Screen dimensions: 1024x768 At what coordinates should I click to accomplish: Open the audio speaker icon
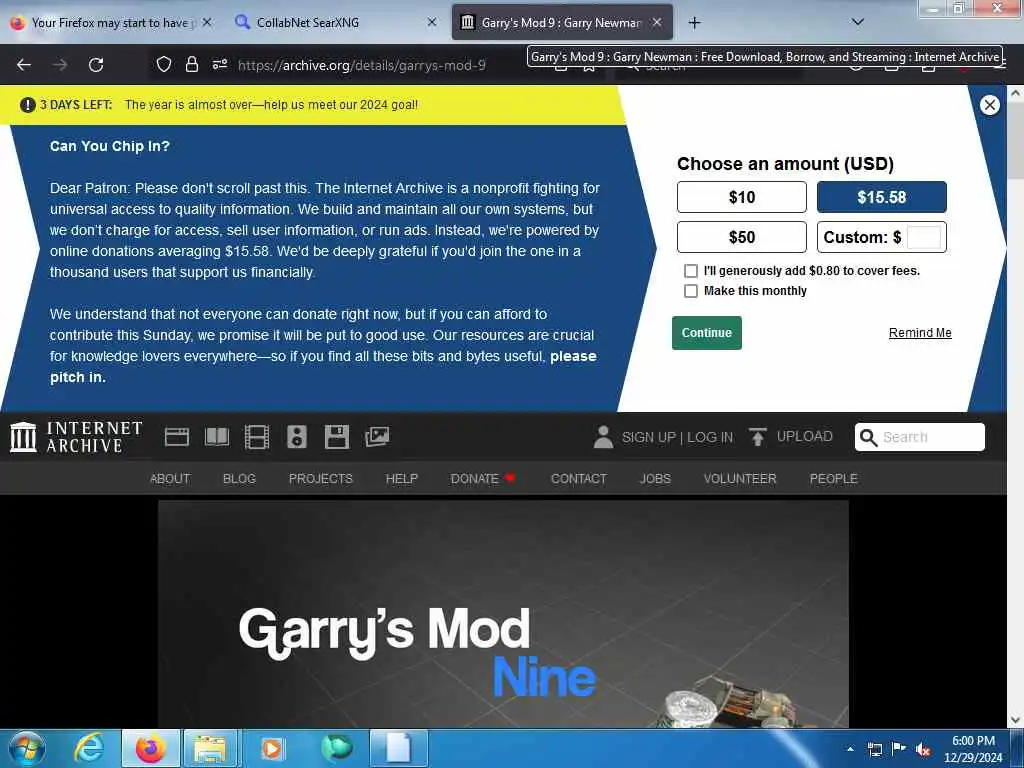click(x=296, y=437)
